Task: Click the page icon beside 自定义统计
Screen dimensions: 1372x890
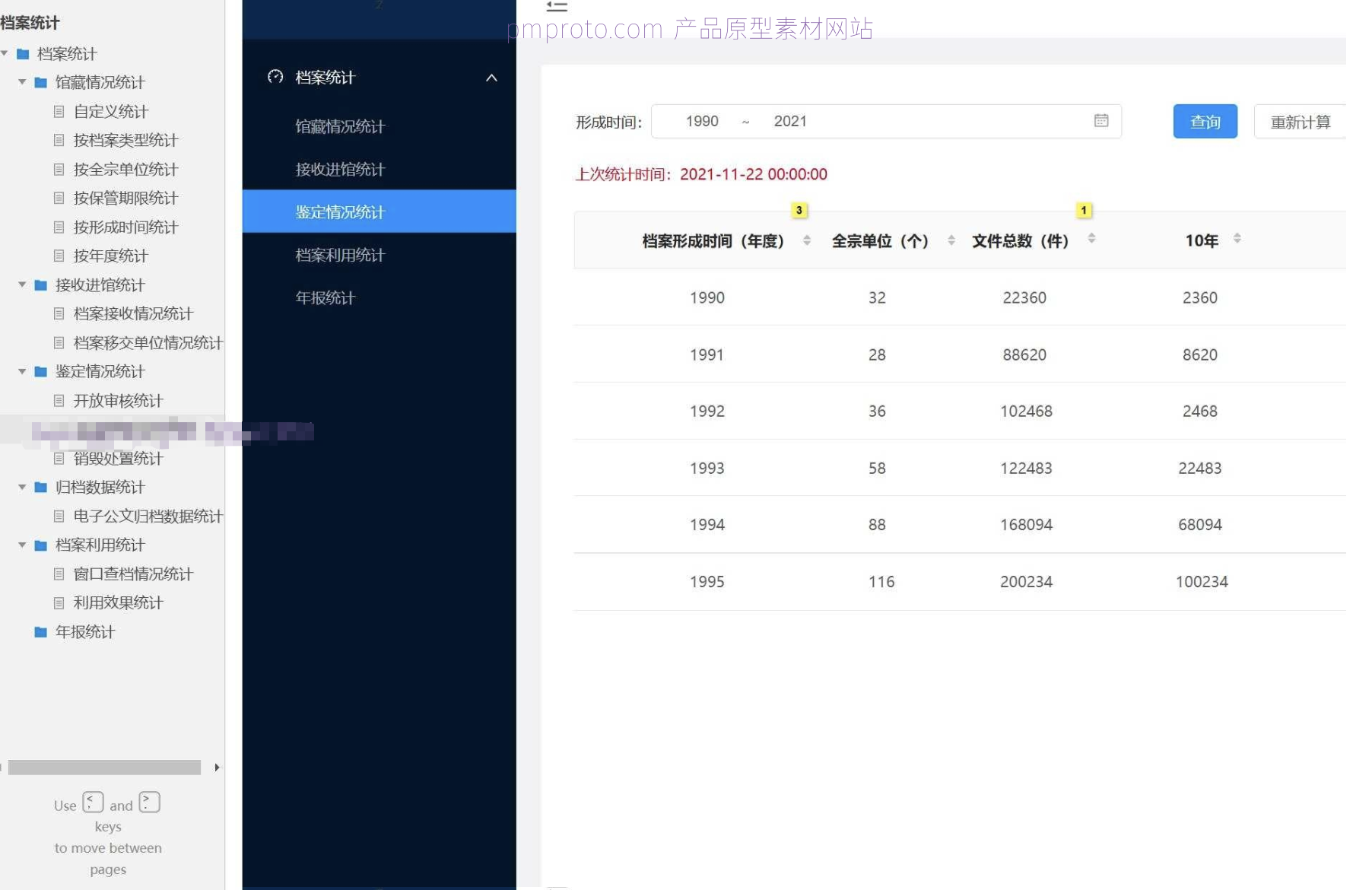Action: pos(59,111)
